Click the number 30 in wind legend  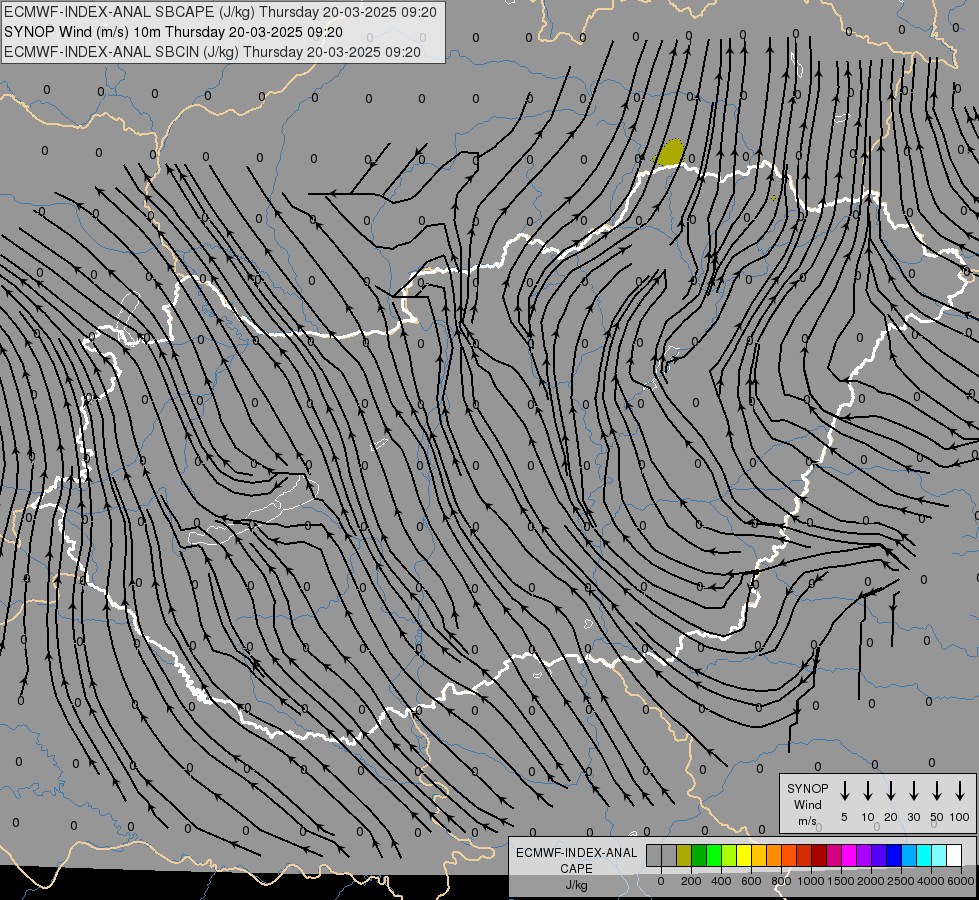pyautogui.click(x=913, y=817)
